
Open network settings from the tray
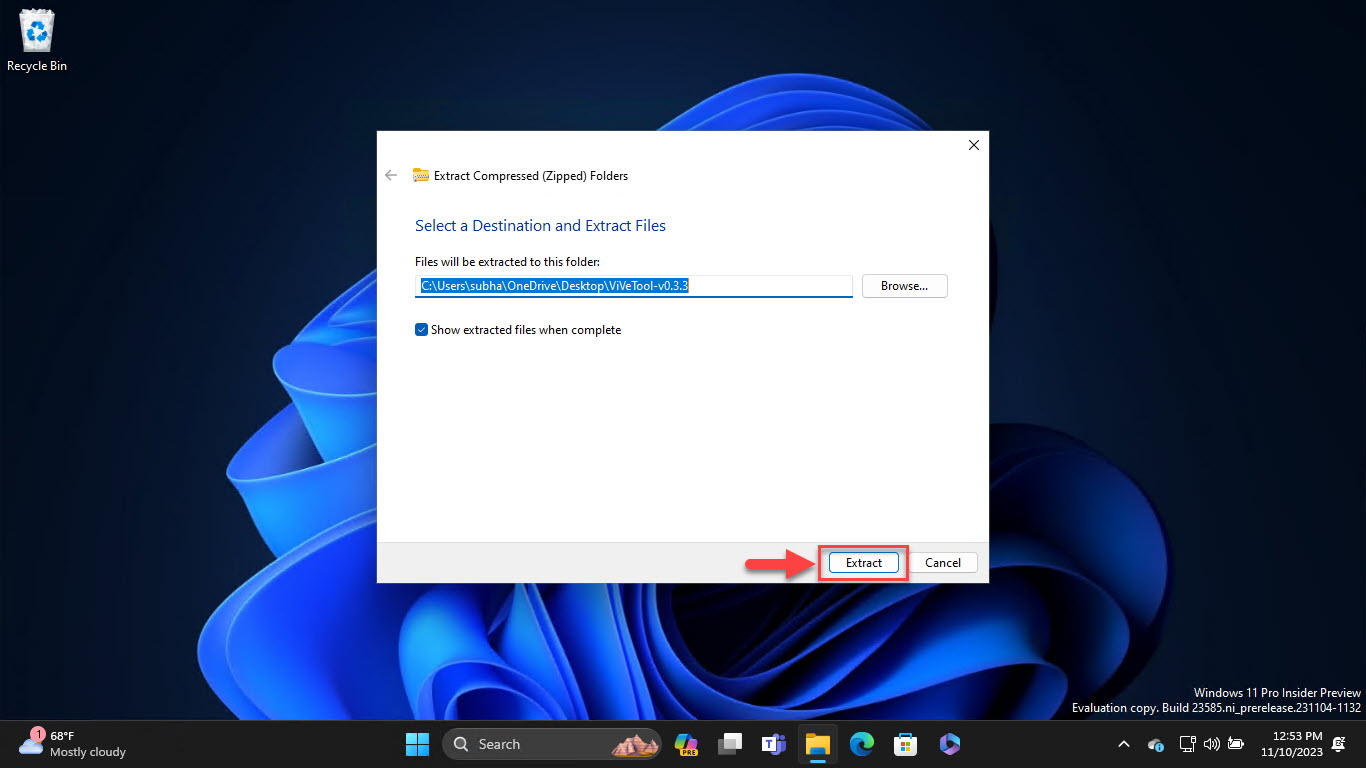coord(1187,744)
